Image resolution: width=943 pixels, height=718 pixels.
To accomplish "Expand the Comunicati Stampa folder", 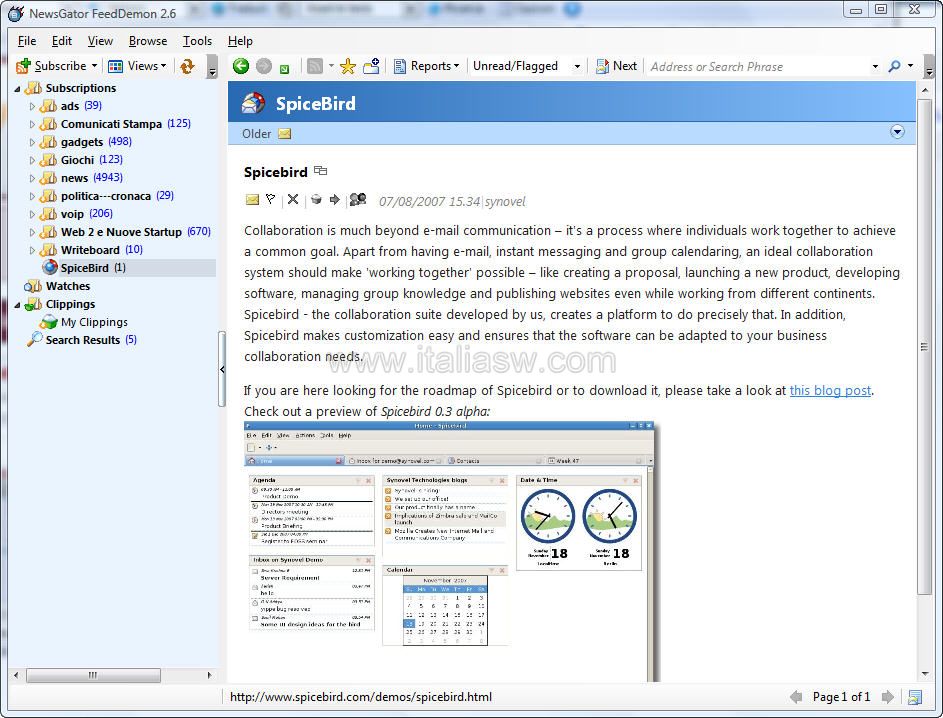I will (32, 124).
